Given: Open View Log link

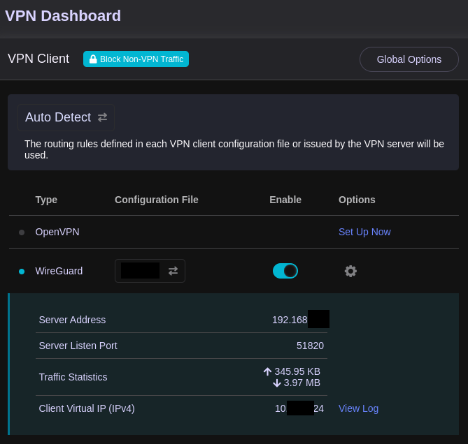Looking at the screenshot, I should (x=358, y=409).
